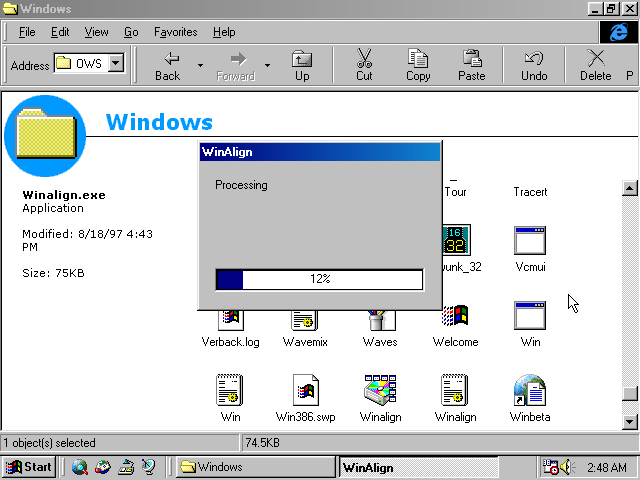Viewport: 640px width, 480px height.
Task: Click the WinAlign taskbar button
Action: pos(419,467)
